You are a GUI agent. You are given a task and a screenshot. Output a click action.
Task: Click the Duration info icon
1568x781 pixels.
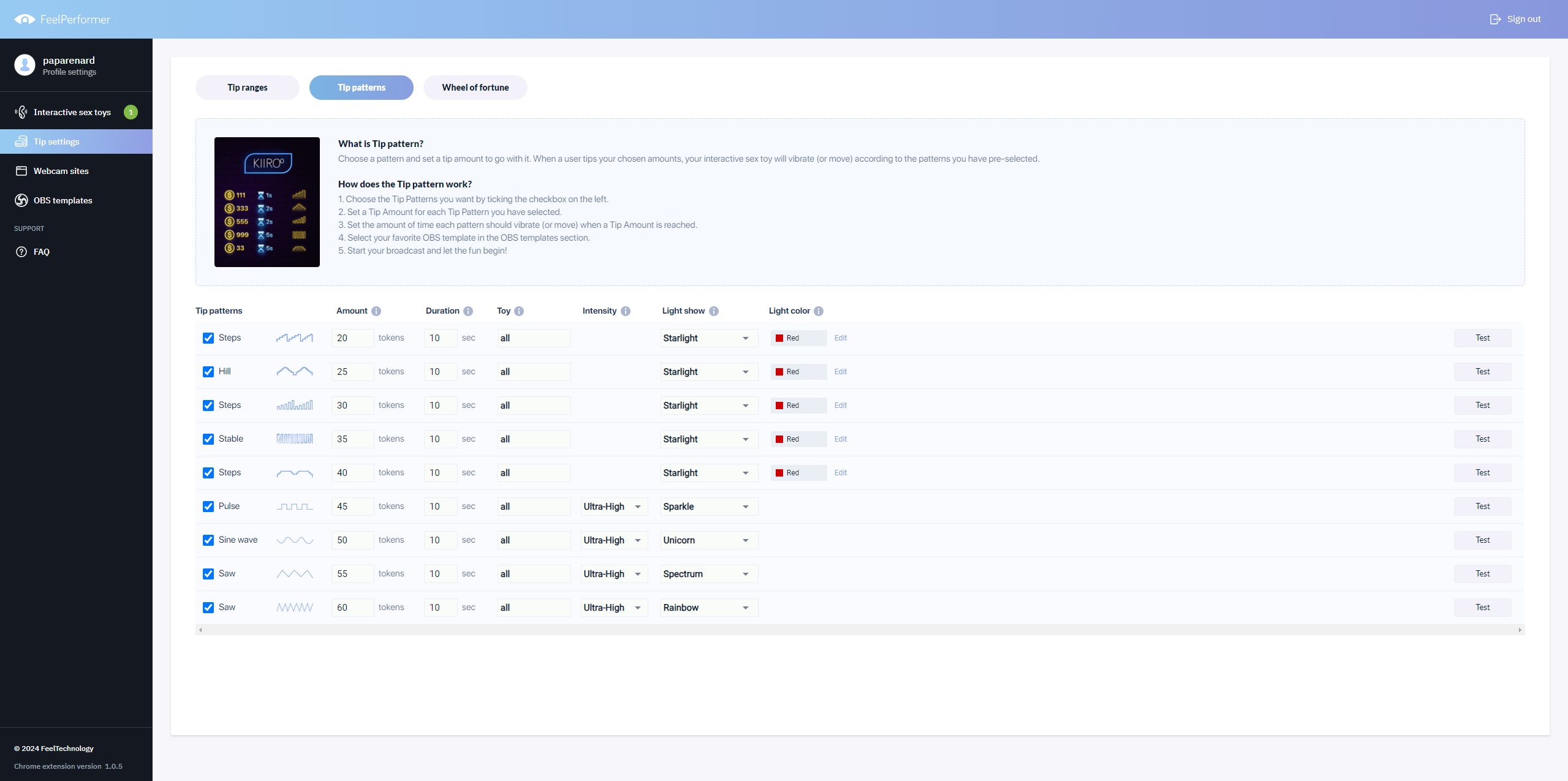tap(468, 311)
